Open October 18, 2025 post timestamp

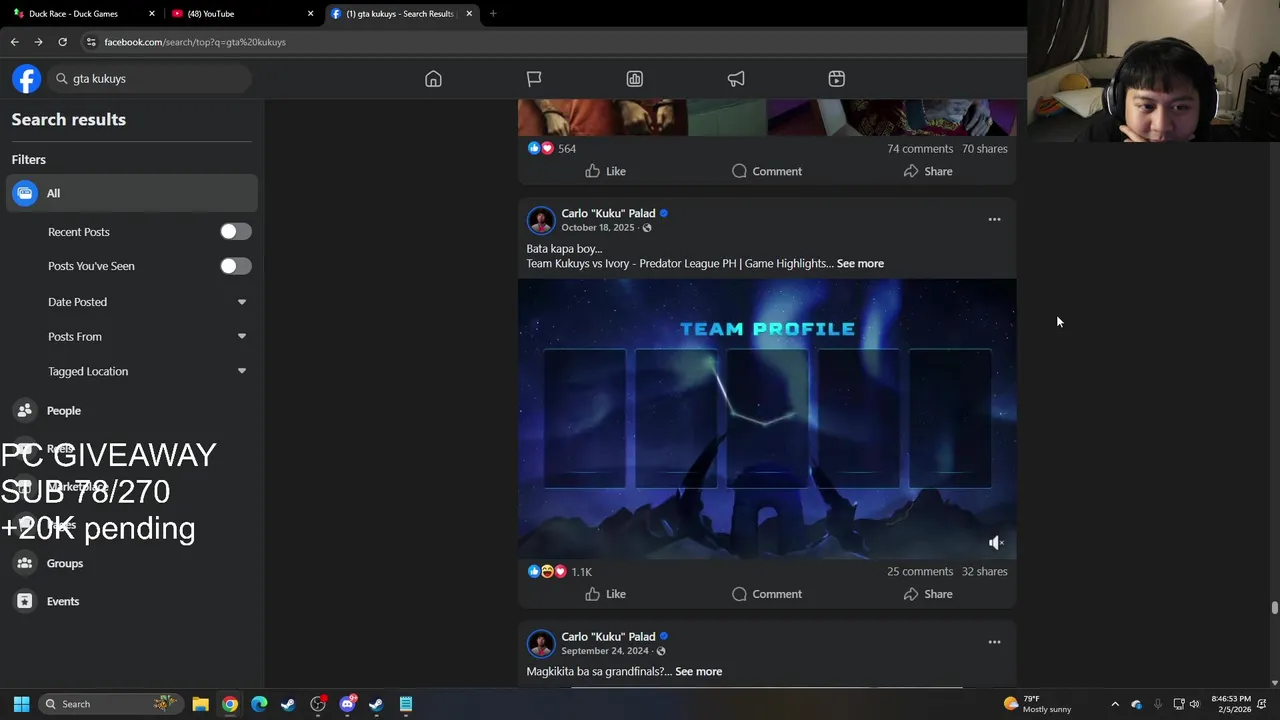point(598,228)
